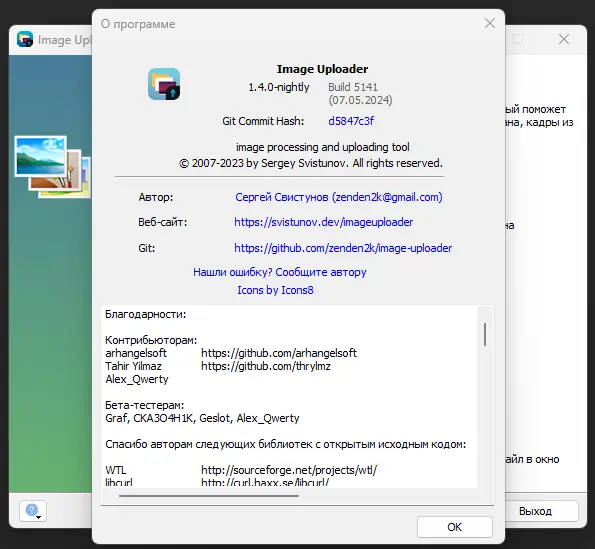Click 'Благодарности:' heading text
The image size is (595, 549).
[146, 314]
